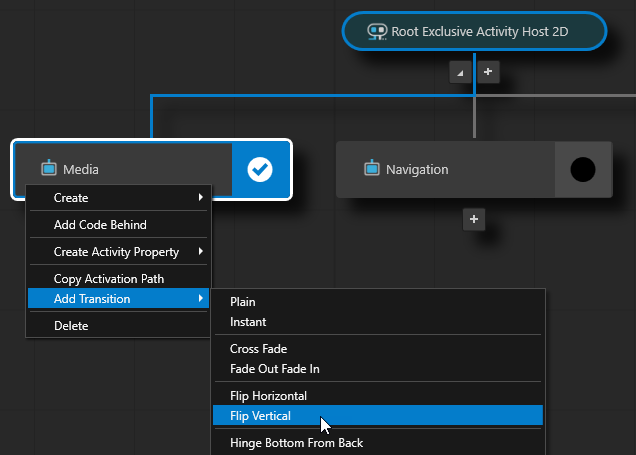Image resolution: width=636 pixels, height=455 pixels.
Task: Click the Navigation activity node icon
Action: tap(372, 168)
